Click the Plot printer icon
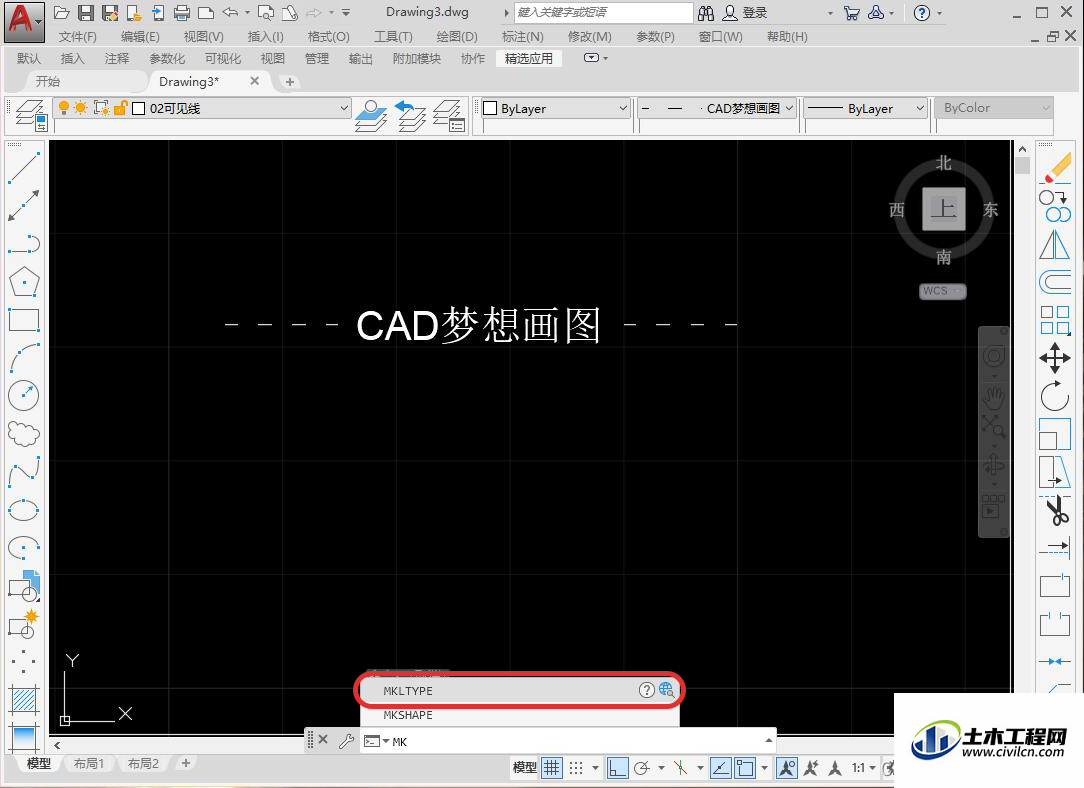The width and height of the screenshot is (1084, 788). click(182, 12)
